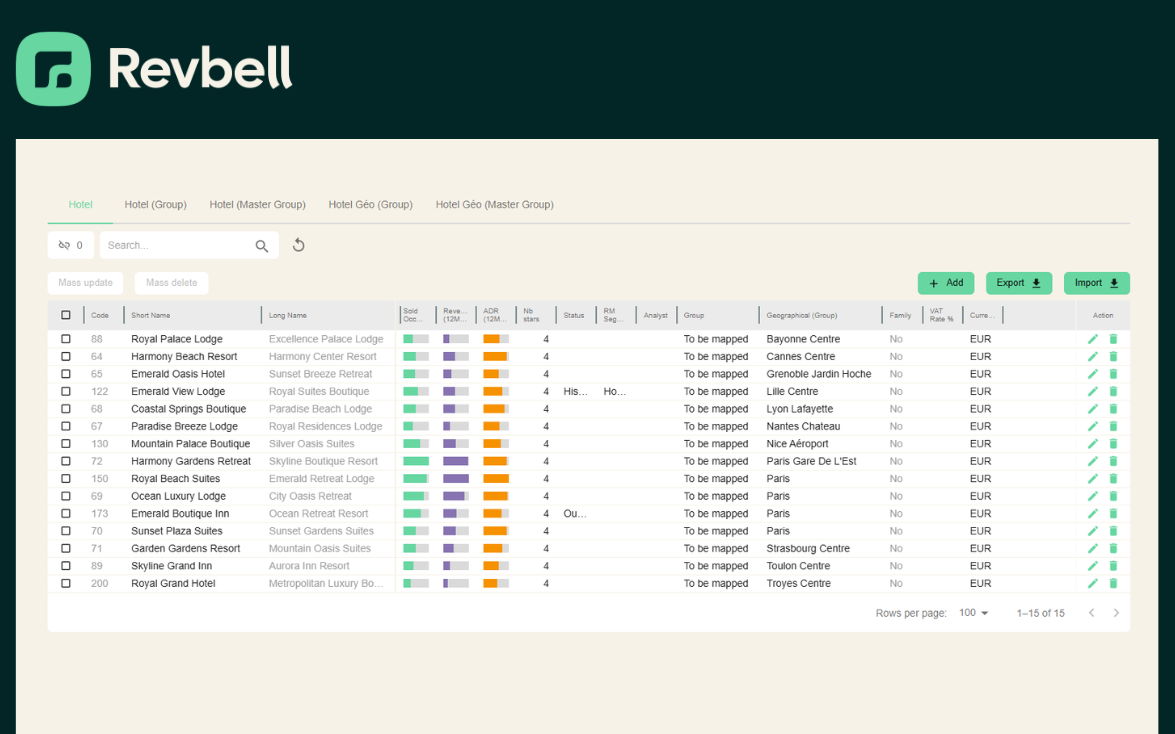Sort by the Geographical (Group) column header
The height and width of the screenshot is (734, 1175).
coord(801,315)
